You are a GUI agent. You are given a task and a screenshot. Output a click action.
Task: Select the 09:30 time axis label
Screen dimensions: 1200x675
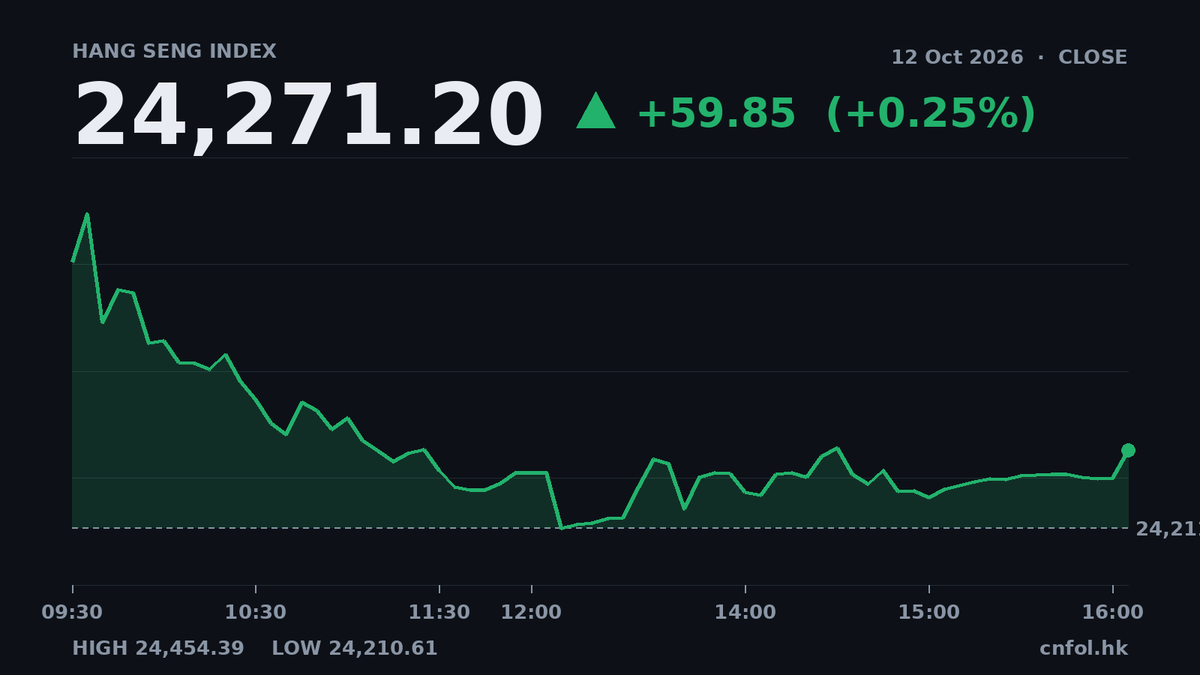point(72,612)
